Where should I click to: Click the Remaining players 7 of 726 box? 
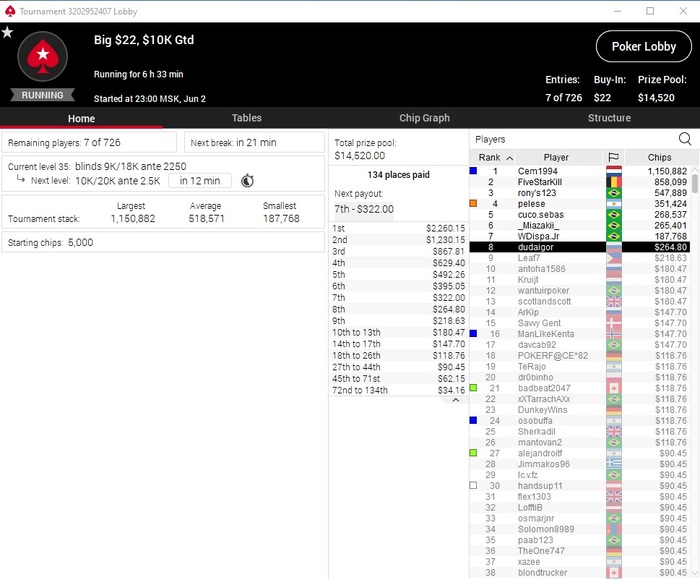pyautogui.click(x=89, y=142)
